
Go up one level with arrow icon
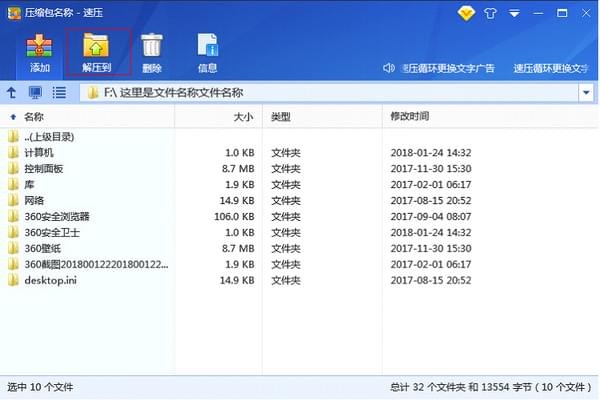[x=12, y=92]
